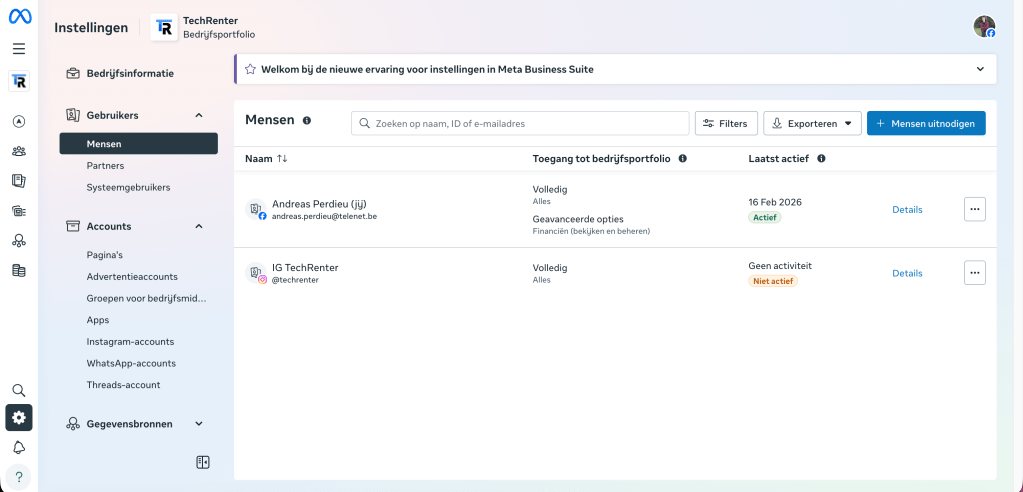Expand the welcome banner chevron
This screenshot has height=492, width=1023.
pyautogui.click(x=979, y=69)
